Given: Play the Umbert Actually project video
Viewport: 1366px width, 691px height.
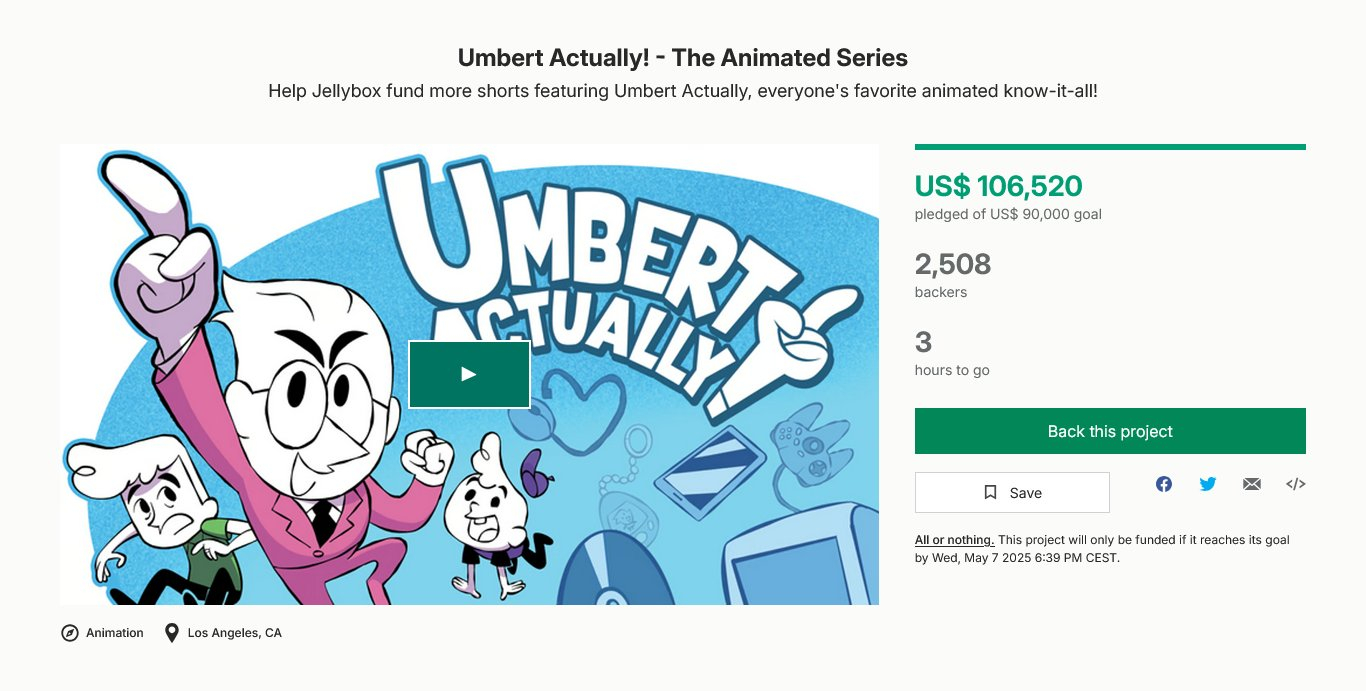Looking at the screenshot, I should 469,374.
